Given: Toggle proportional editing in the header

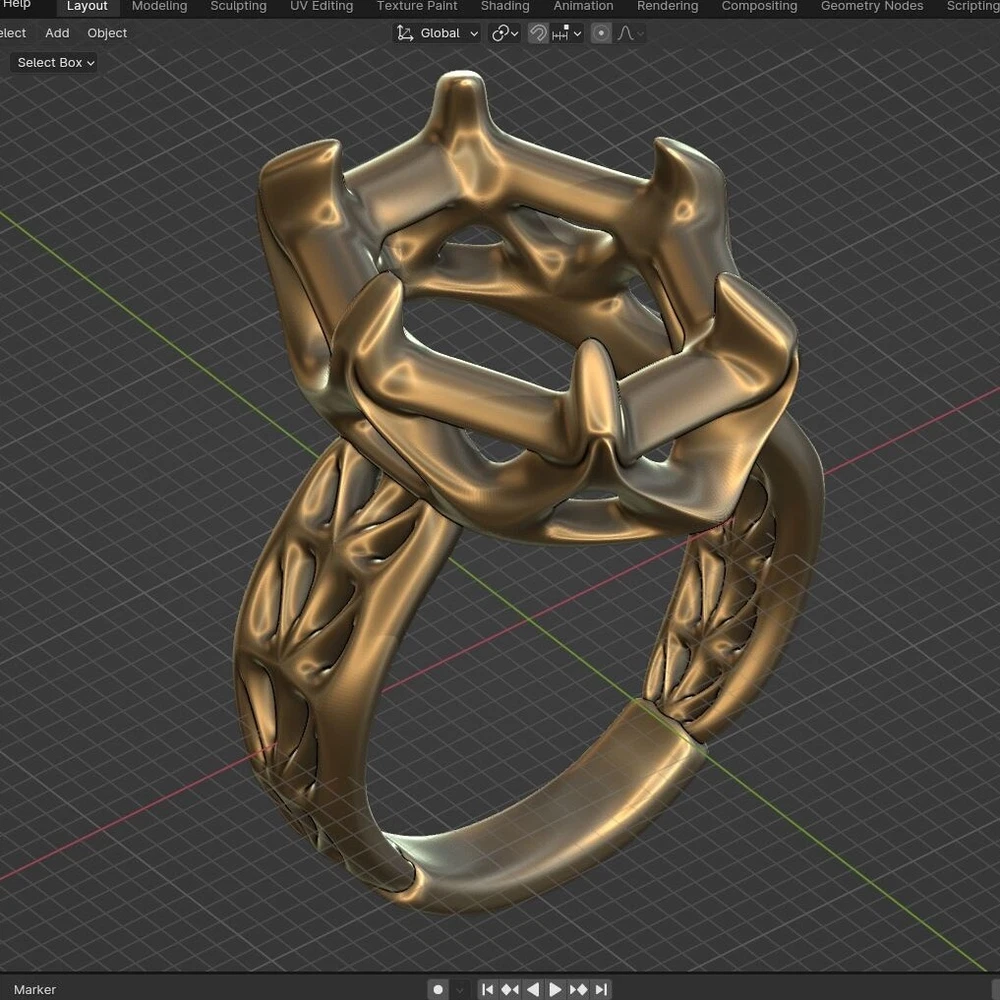Looking at the screenshot, I should coord(601,33).
